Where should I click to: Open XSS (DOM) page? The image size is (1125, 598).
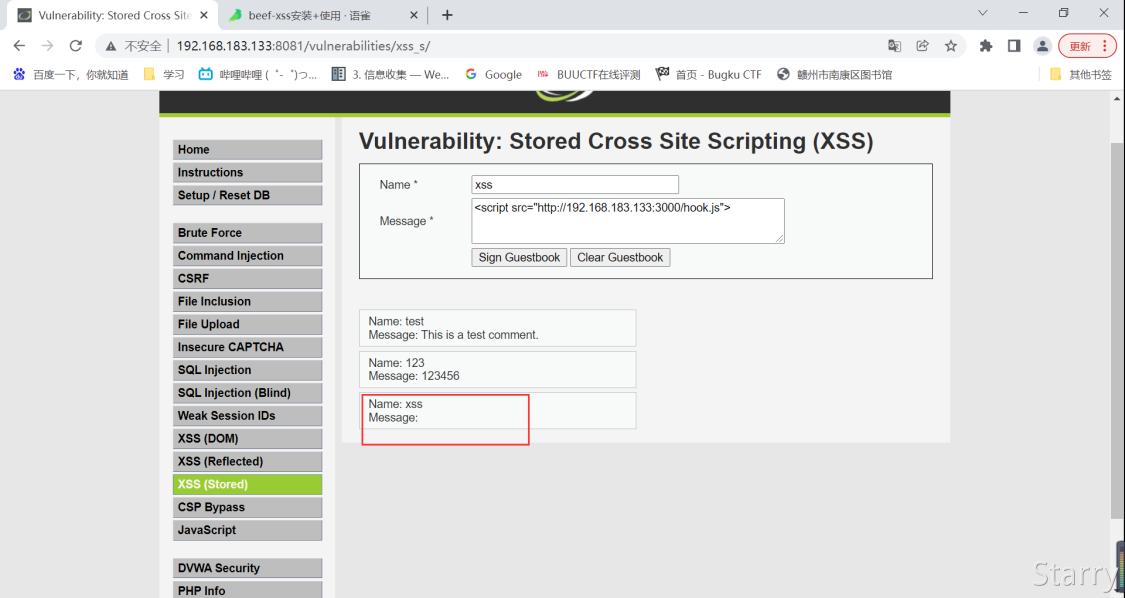click(x=248, y=439)
